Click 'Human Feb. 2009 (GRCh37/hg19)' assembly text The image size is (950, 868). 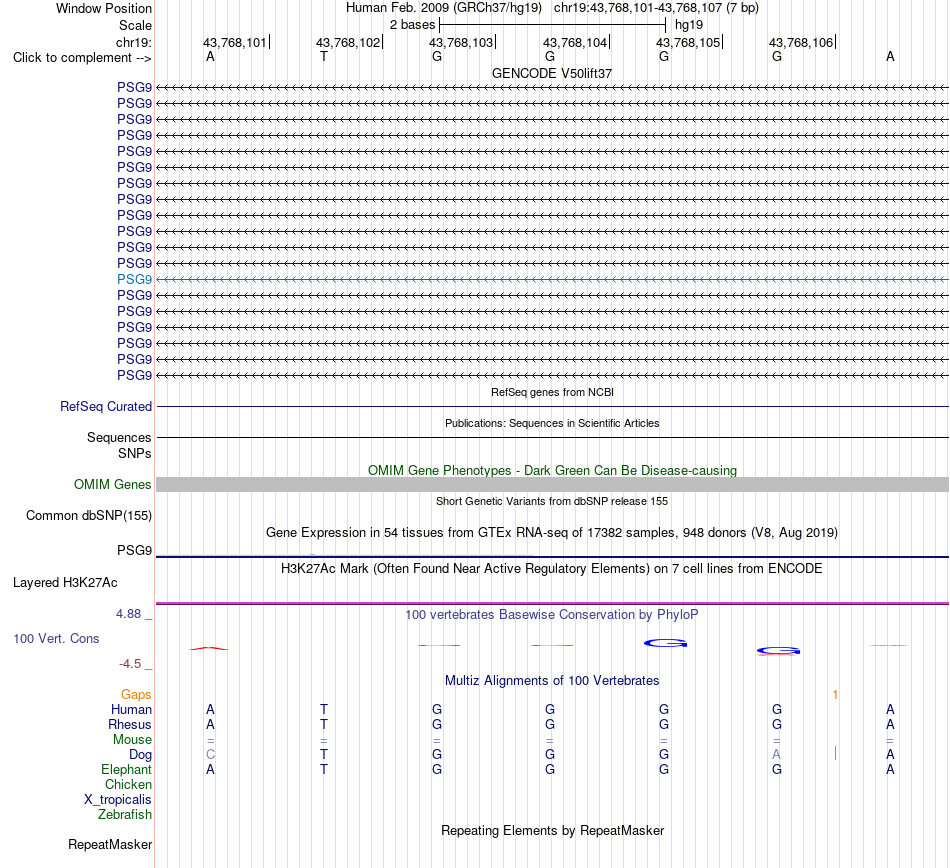[443, 8]
